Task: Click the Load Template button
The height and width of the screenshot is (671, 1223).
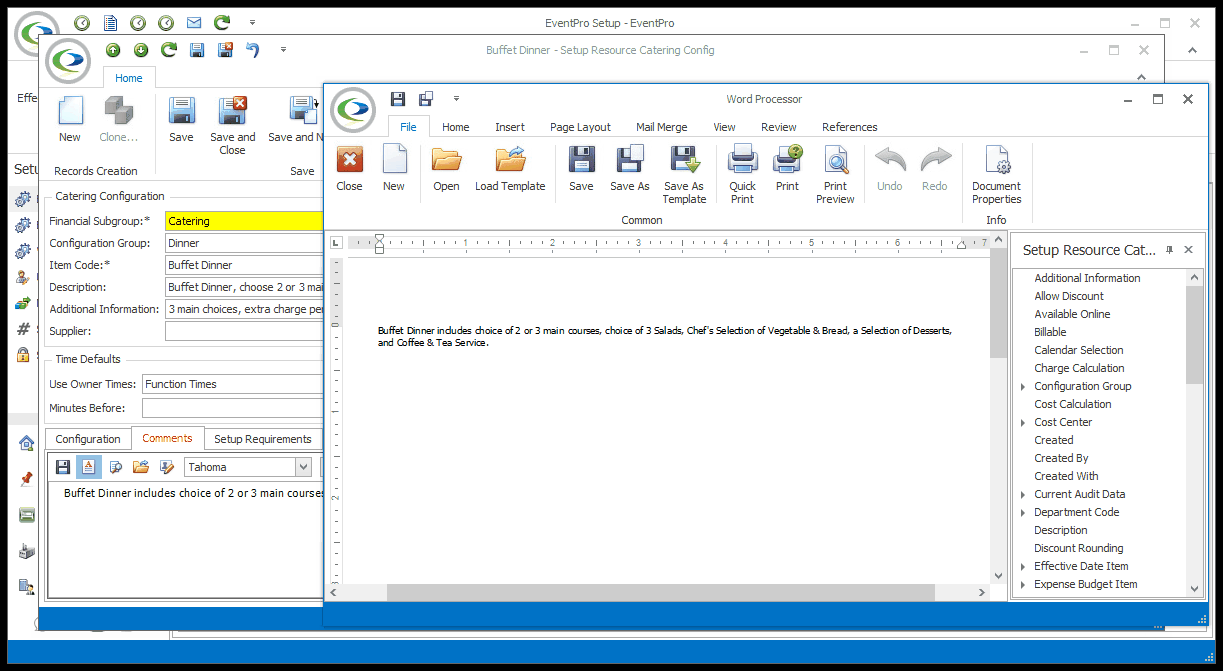Action: (x=510, y=169)
